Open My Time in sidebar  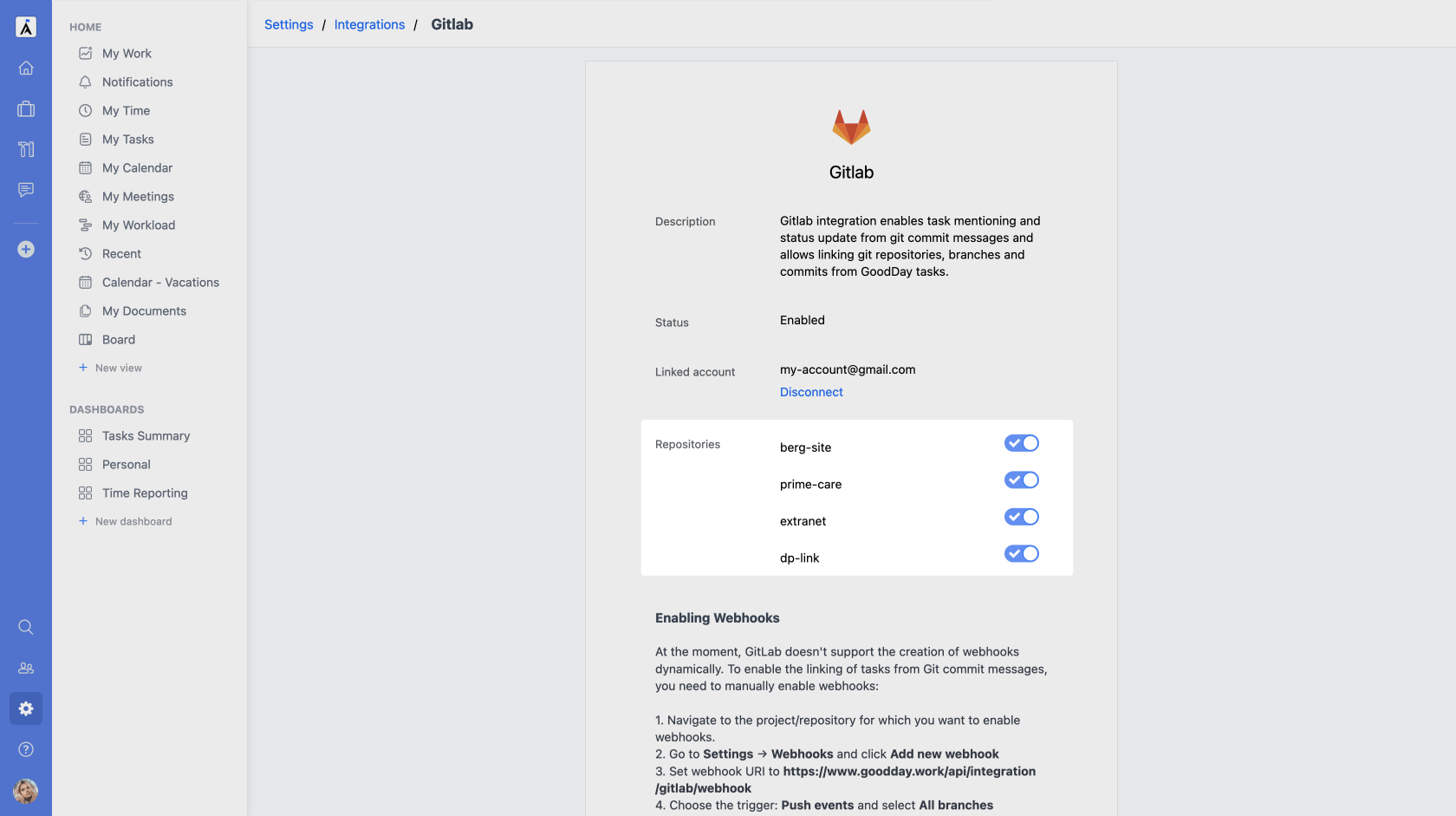point(126,111)
